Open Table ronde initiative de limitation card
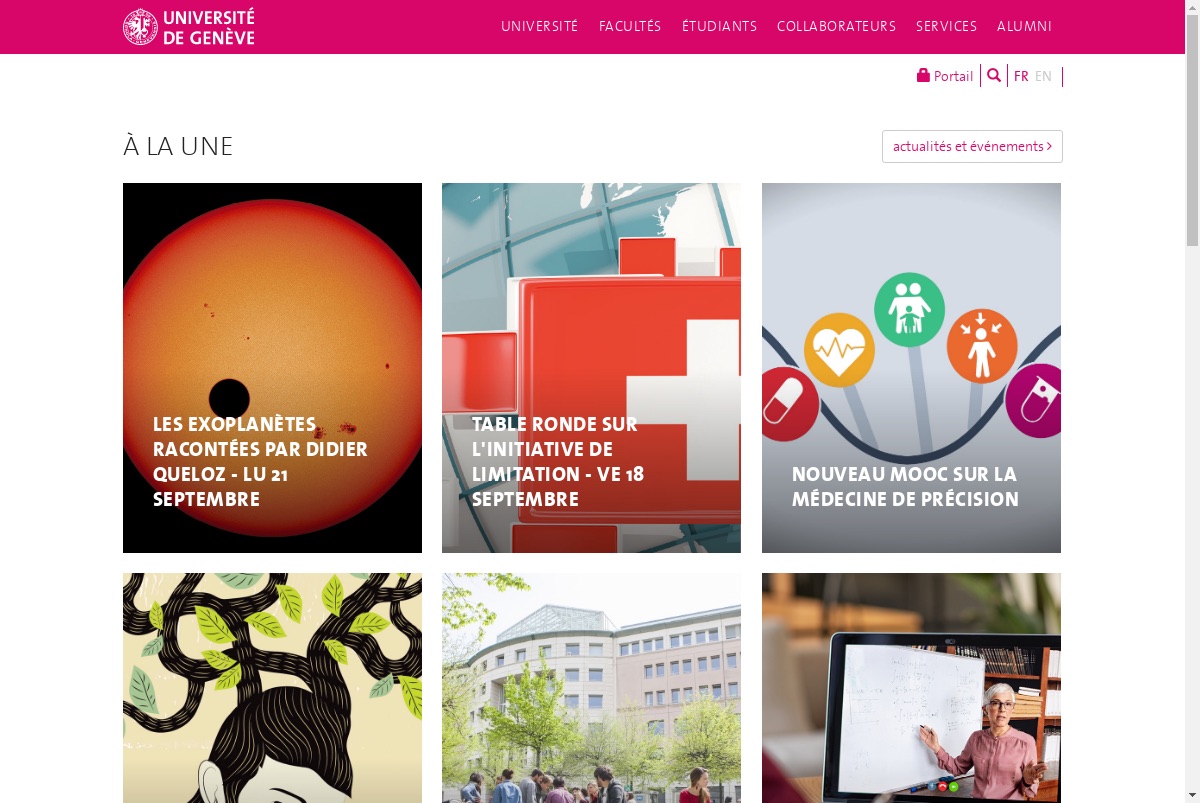This screenshot has width=1200, height=803. coord(591,368)
